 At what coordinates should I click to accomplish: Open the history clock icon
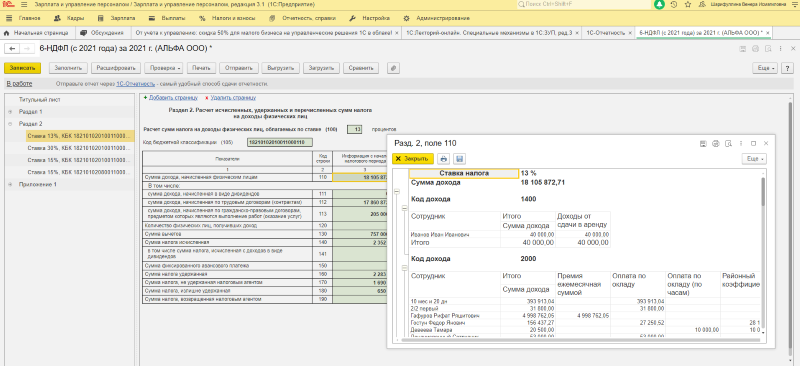tap(674, 5)
